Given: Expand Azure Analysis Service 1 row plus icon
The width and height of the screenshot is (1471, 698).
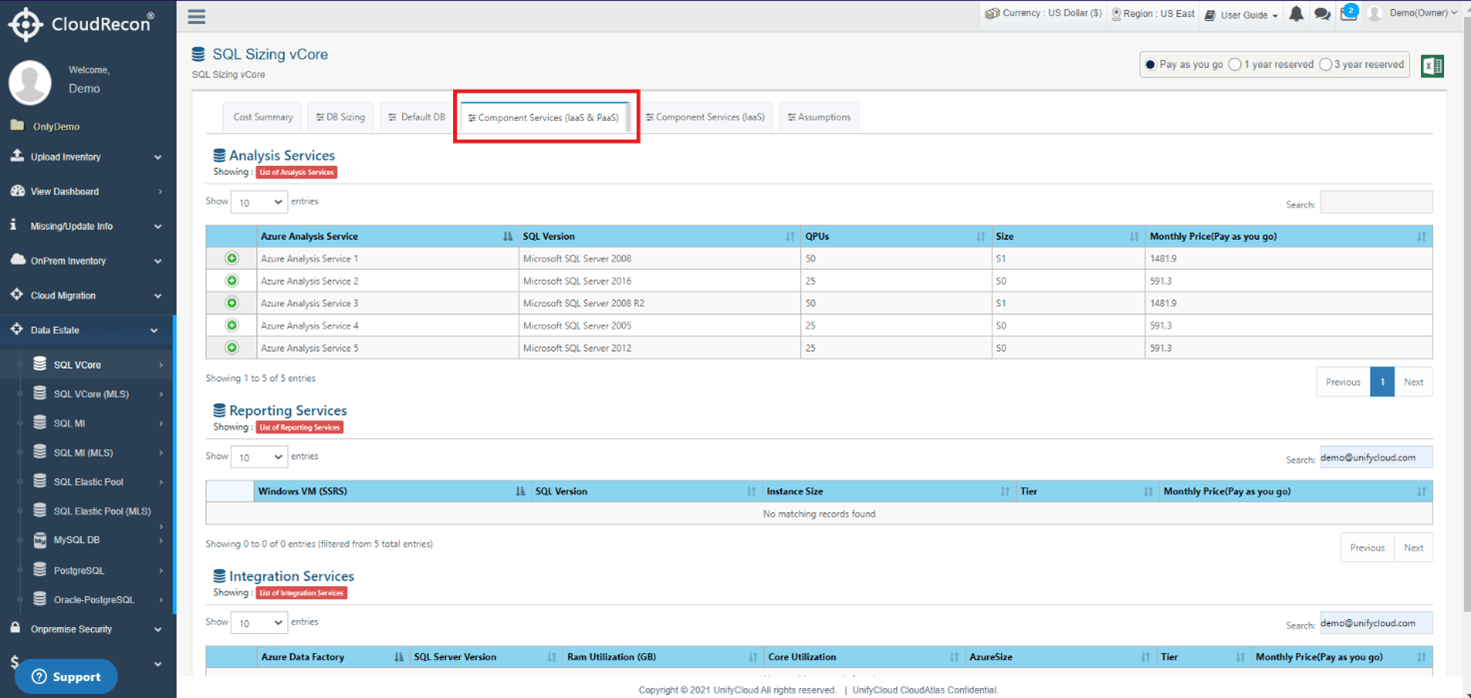Looking at the screenshot, I should click(x=232, y=258).
